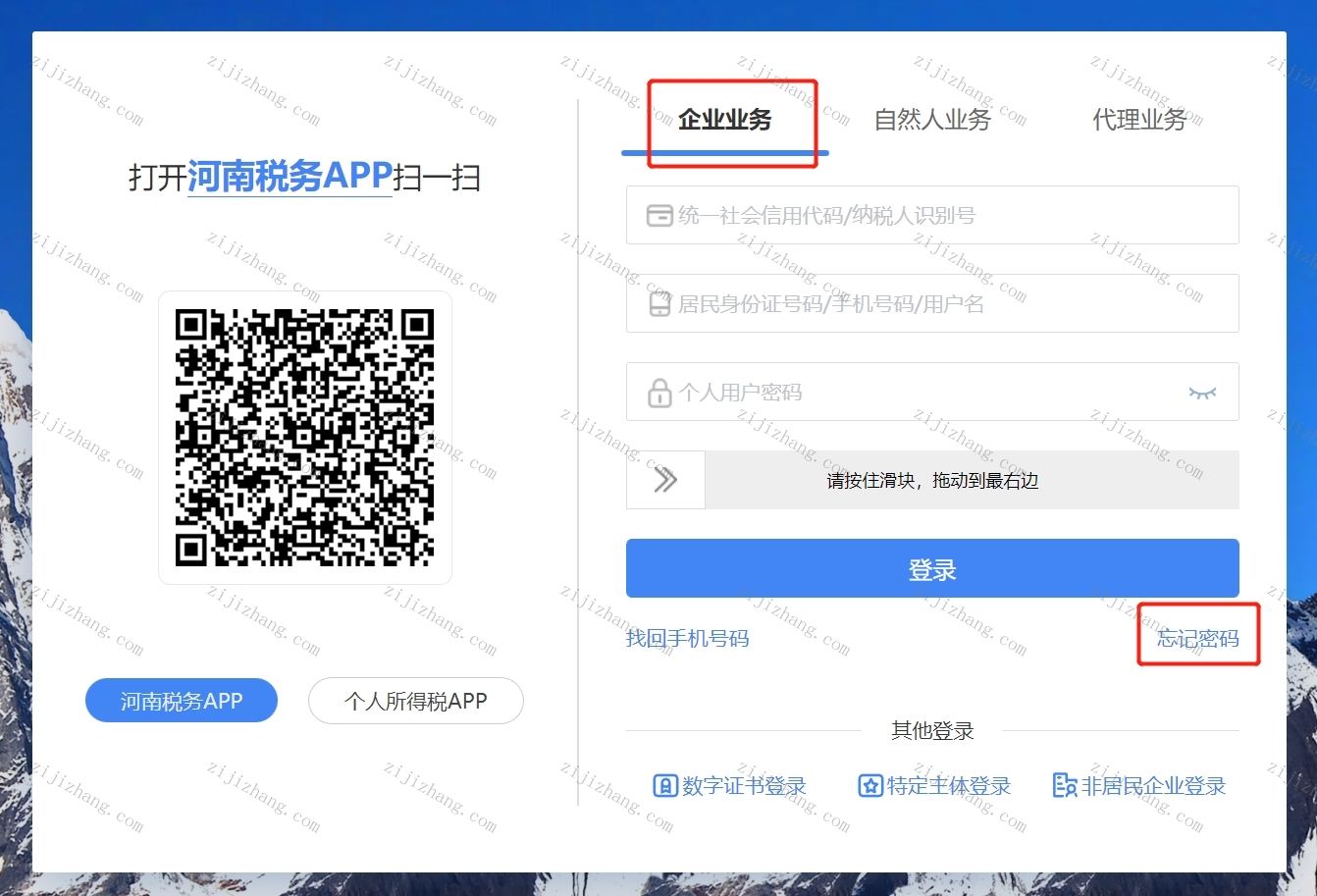Screen dimensions: 1317x896
Task: Focus the 个人用户密码 password field
Action: pyautogui.click(x=932, y=392)
